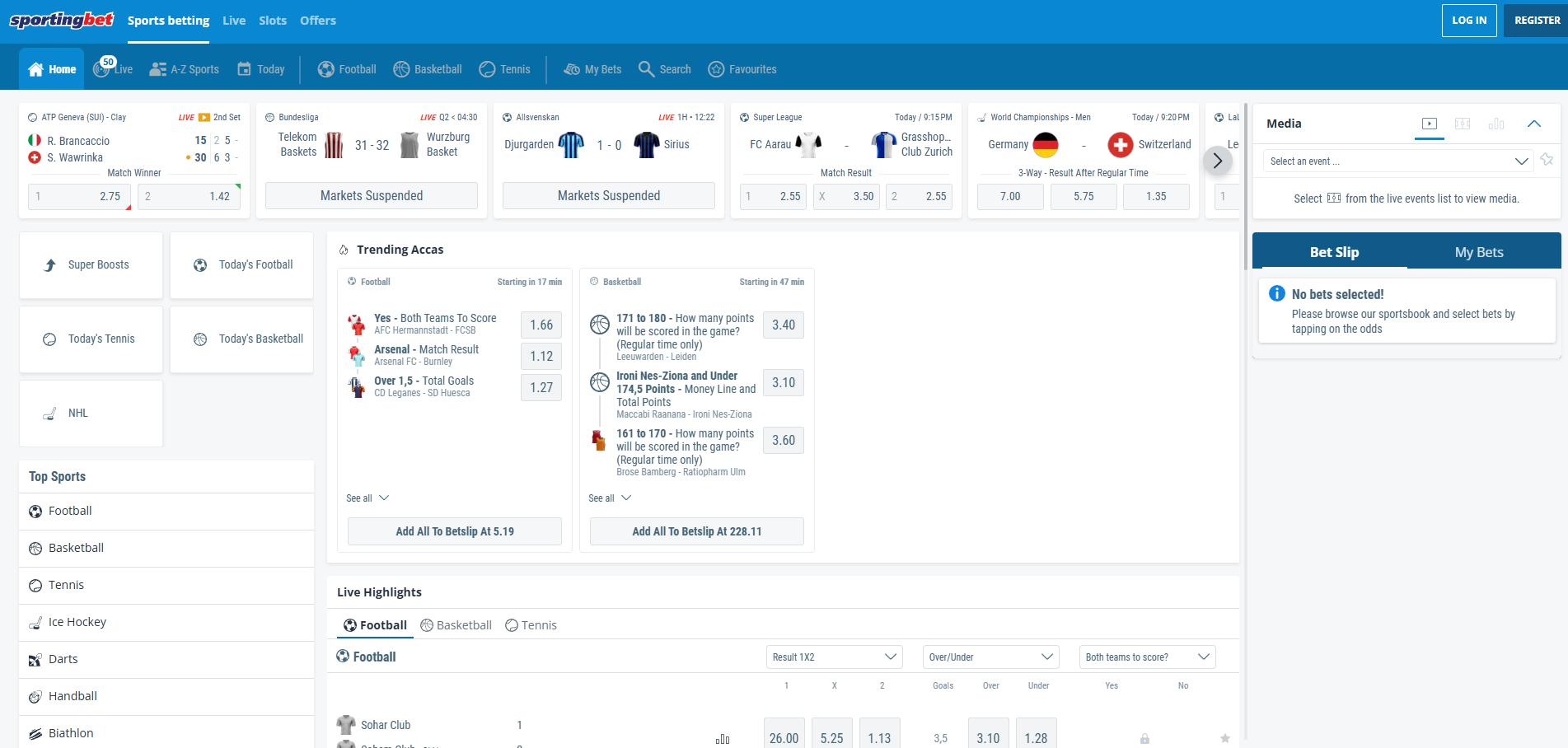
Task: Open Offers top menu
Action: tap(318, 21)
